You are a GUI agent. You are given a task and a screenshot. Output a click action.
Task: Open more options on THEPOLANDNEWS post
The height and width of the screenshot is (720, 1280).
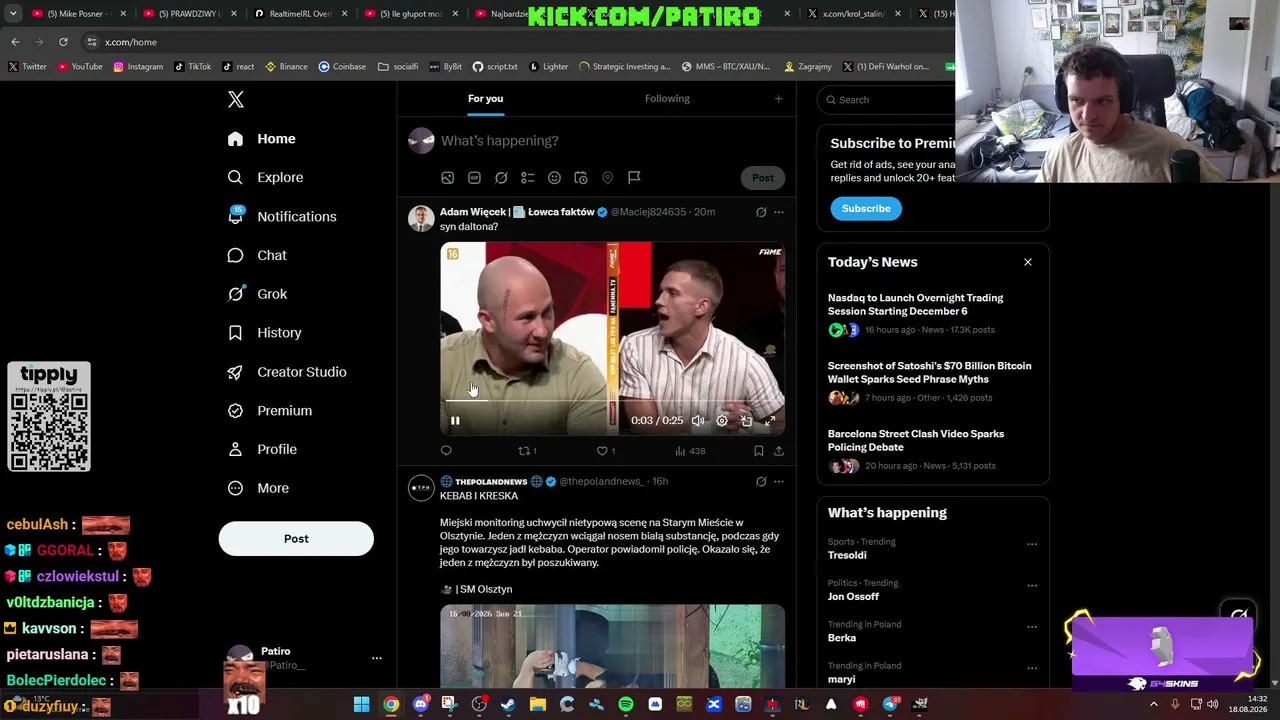coord(779,481)
